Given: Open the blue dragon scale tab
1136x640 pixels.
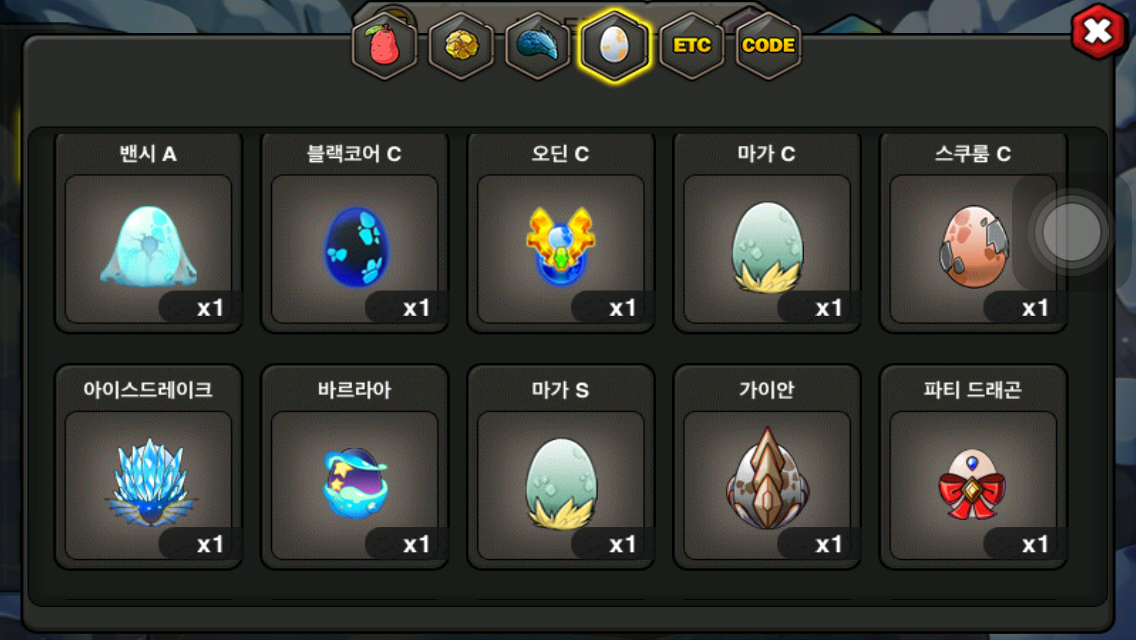Looking at the screenshot, I should tap(538, 46).
